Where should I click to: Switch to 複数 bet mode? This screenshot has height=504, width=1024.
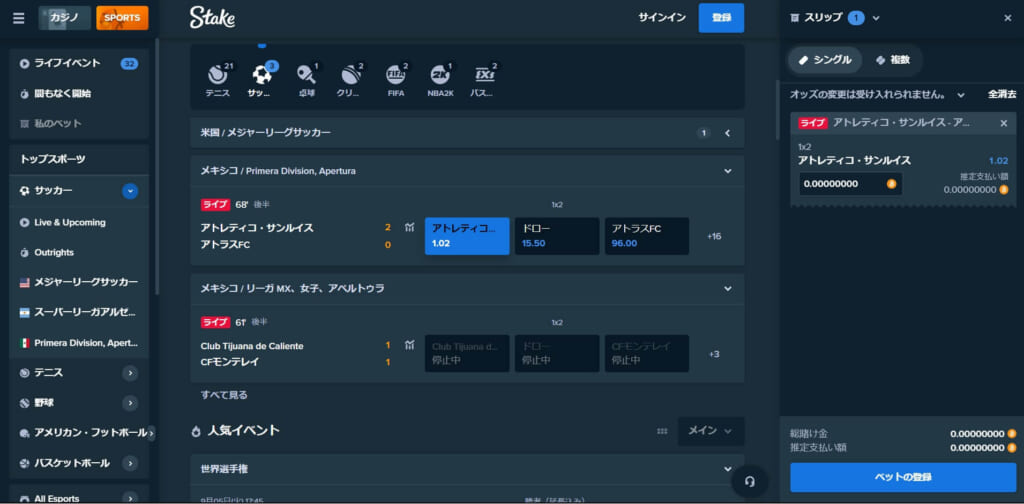[x=892, y=60]
